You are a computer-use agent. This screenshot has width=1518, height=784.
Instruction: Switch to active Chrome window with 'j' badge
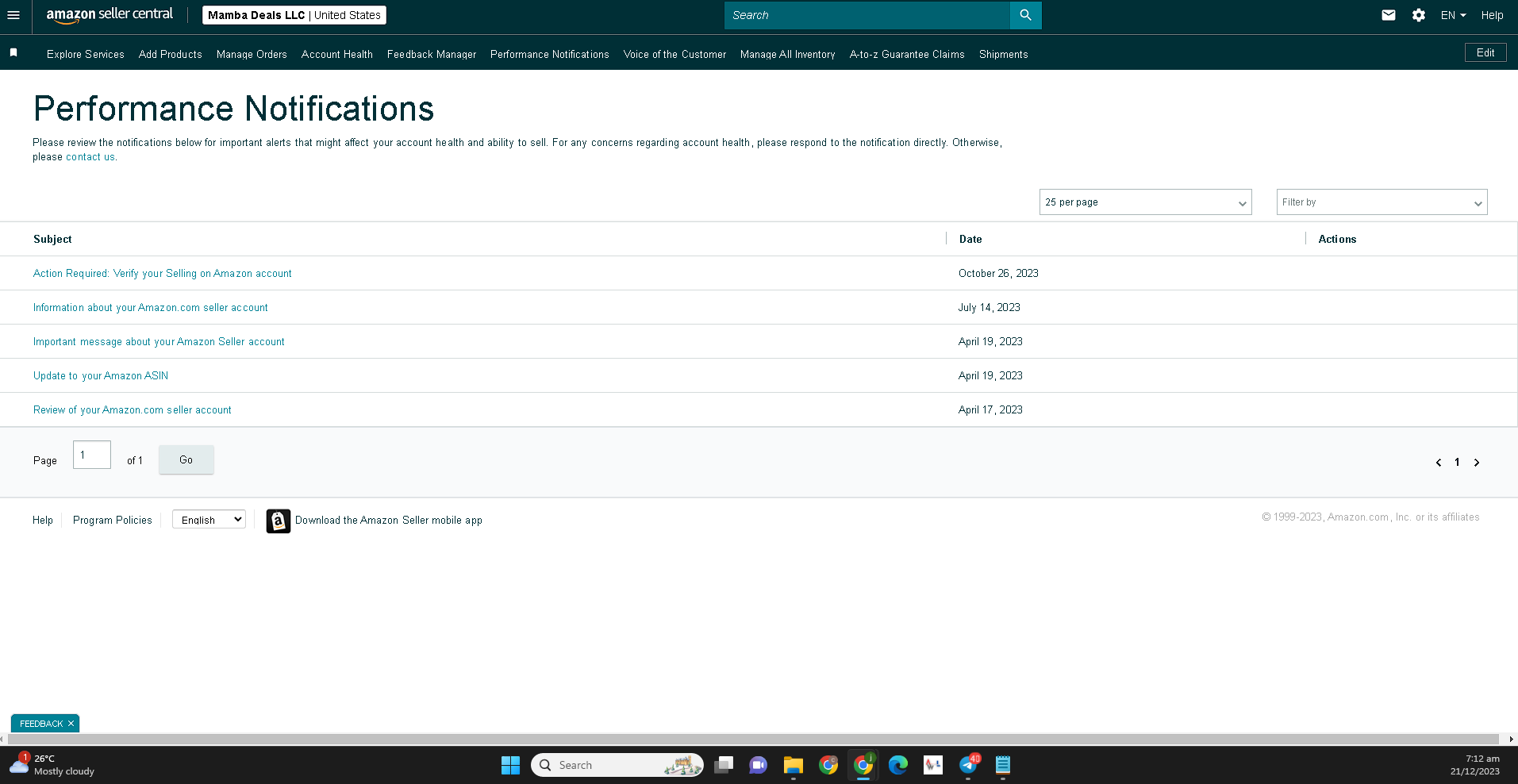863,765
